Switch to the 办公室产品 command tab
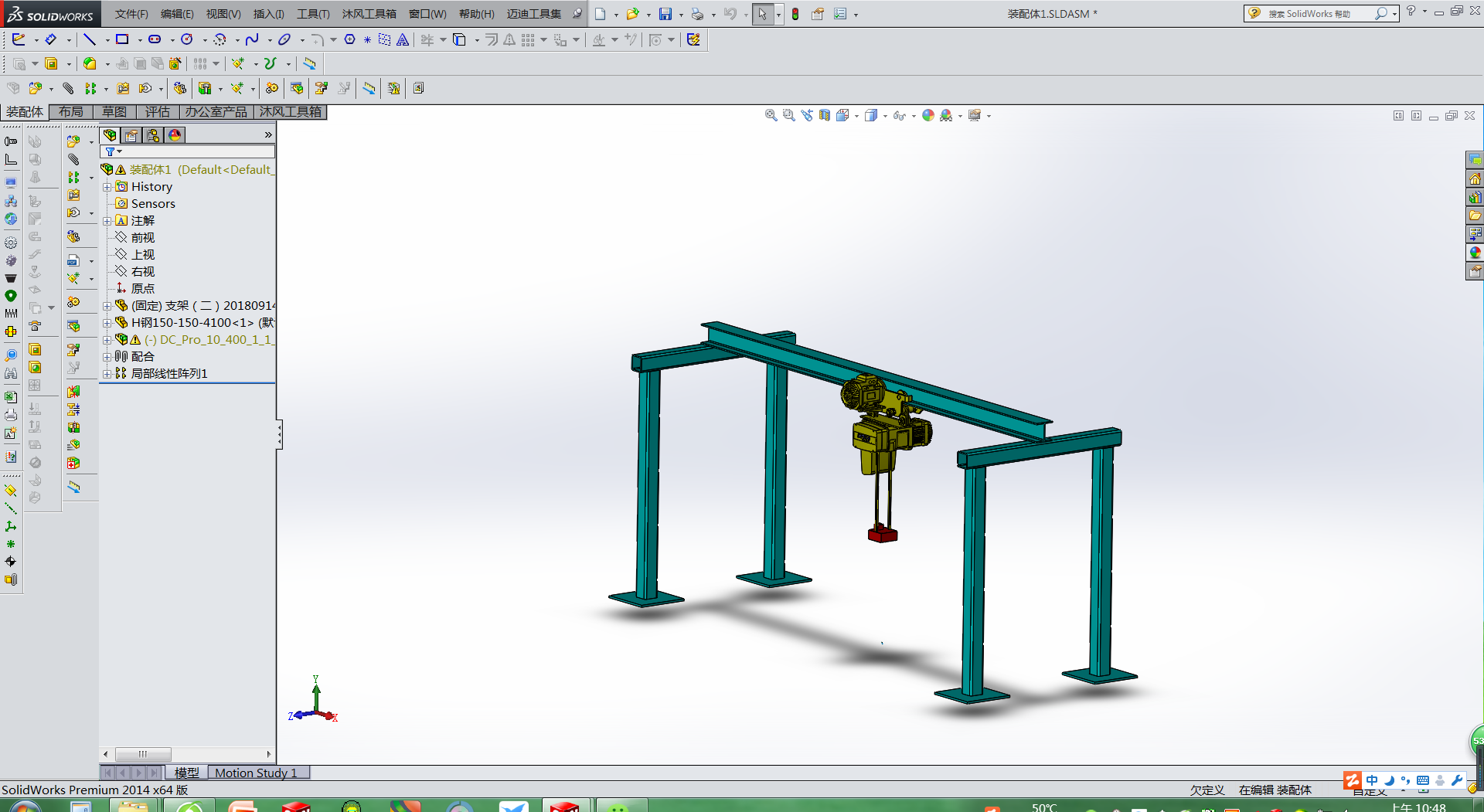 (216, 112)
